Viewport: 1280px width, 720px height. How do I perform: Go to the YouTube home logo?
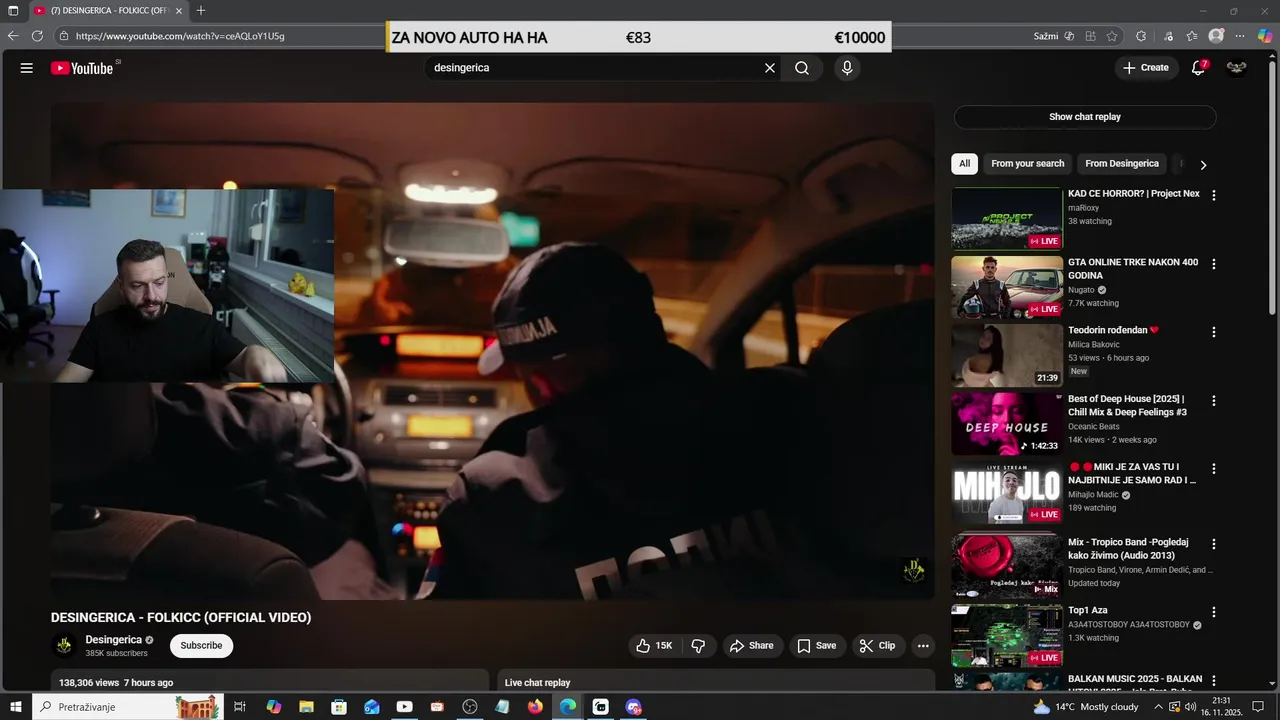(82, 68)
